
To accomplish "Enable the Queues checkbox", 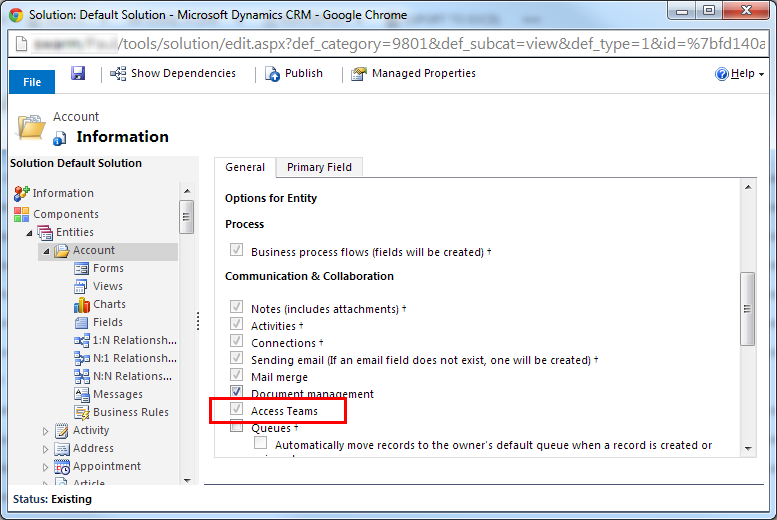I will pyautogui.click(x=237, y=428).
